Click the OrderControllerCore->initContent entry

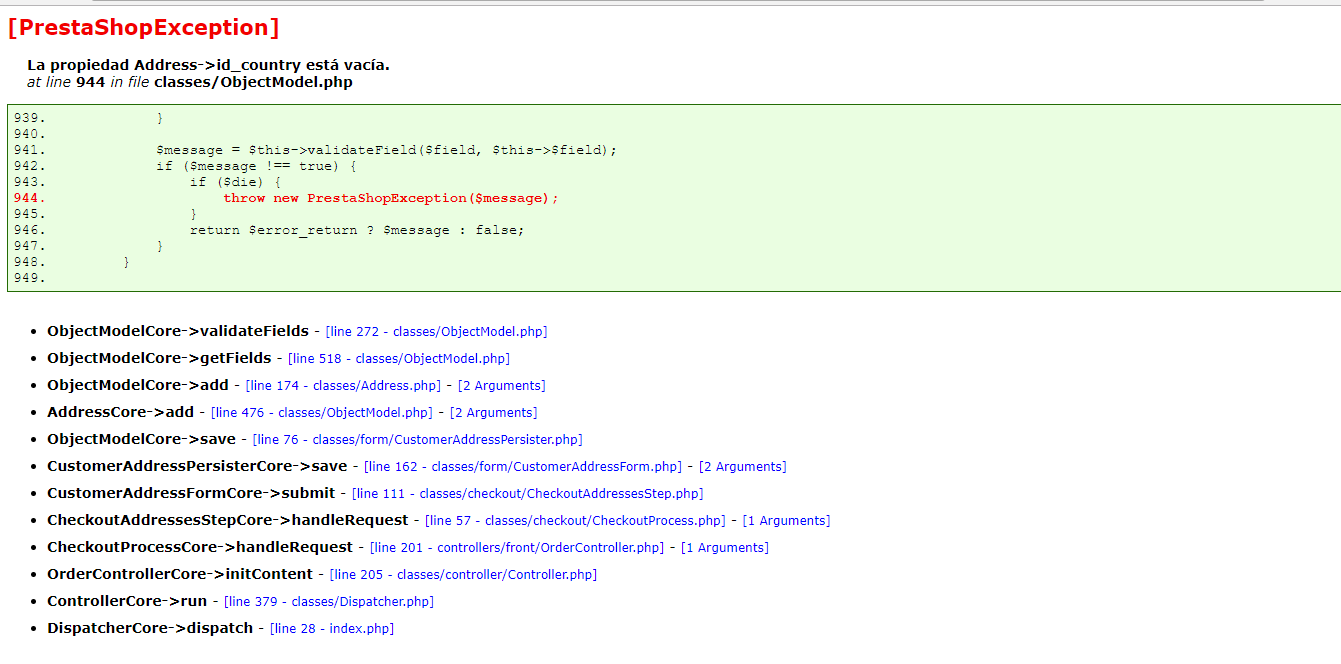[180, 574]
